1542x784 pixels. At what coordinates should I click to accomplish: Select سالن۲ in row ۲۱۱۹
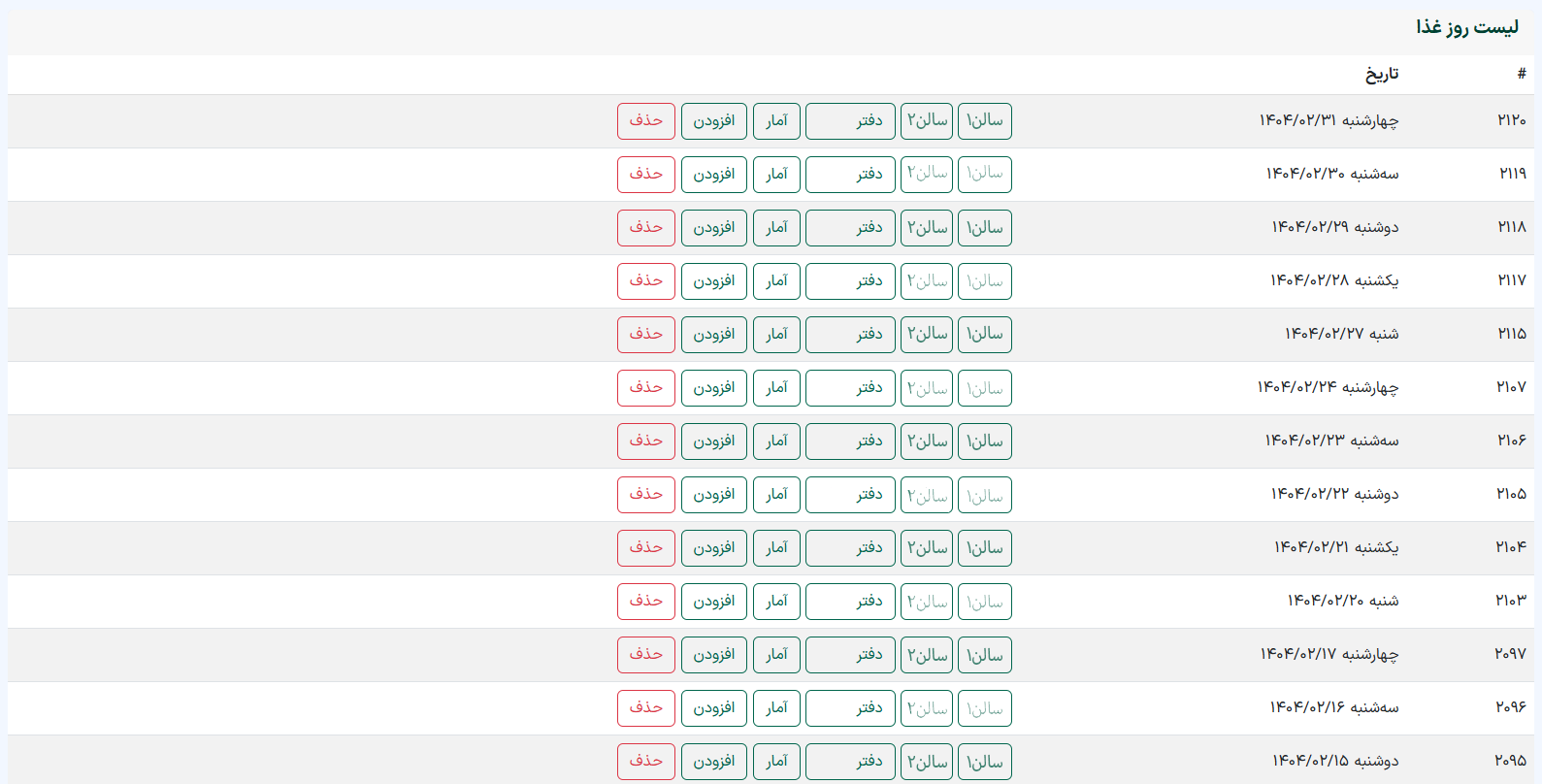tap(927, 175)
